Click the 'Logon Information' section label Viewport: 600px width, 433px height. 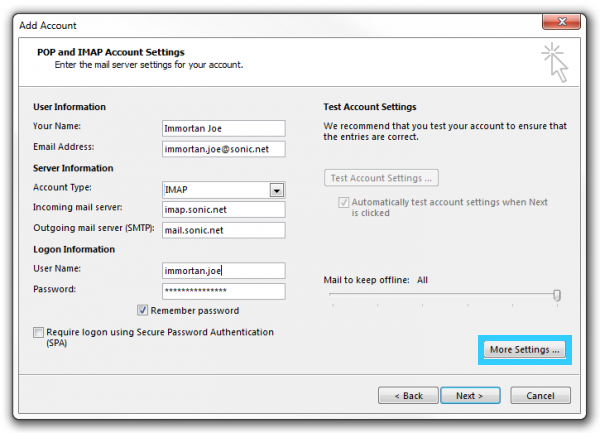pos(74,249)
